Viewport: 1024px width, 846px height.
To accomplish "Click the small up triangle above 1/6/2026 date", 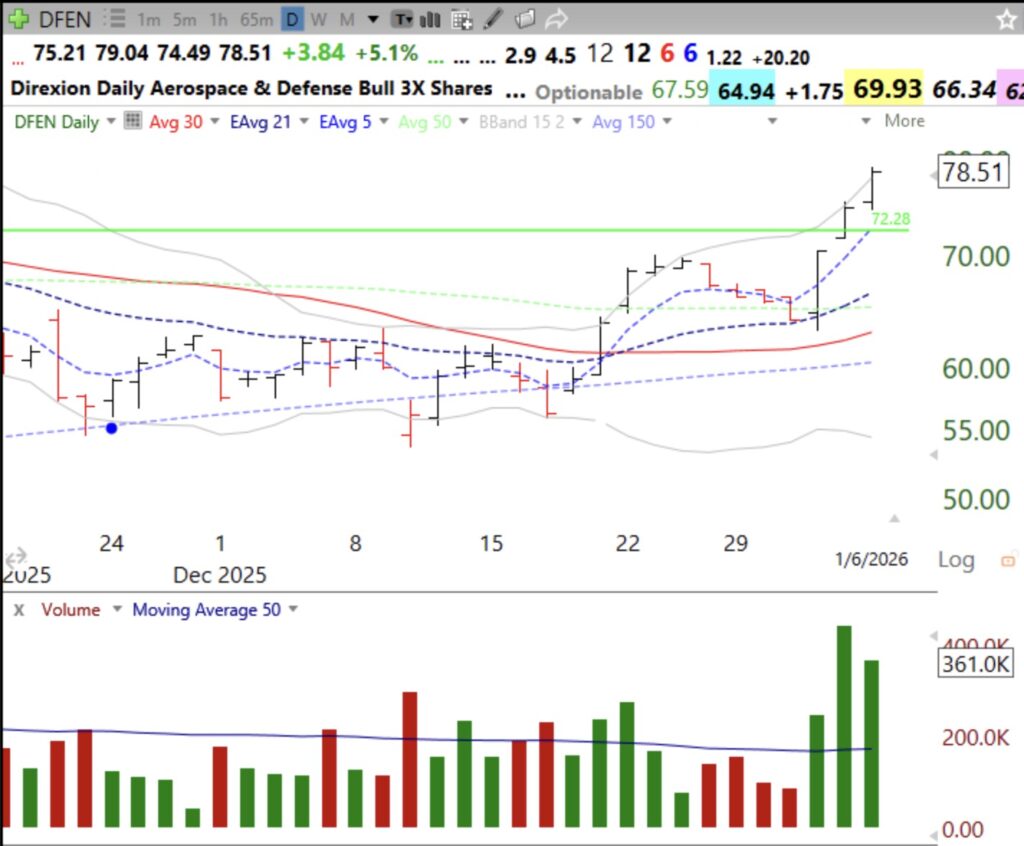I will point(894,518).
